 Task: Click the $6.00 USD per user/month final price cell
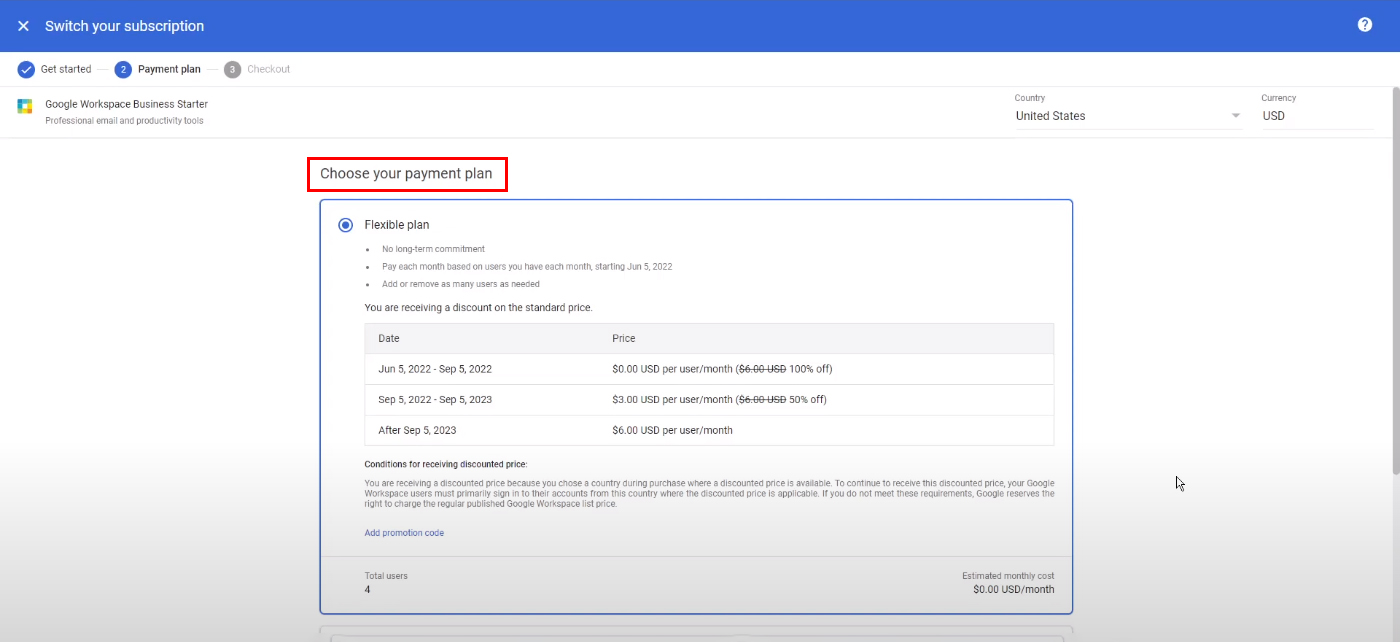coord(672,431)
